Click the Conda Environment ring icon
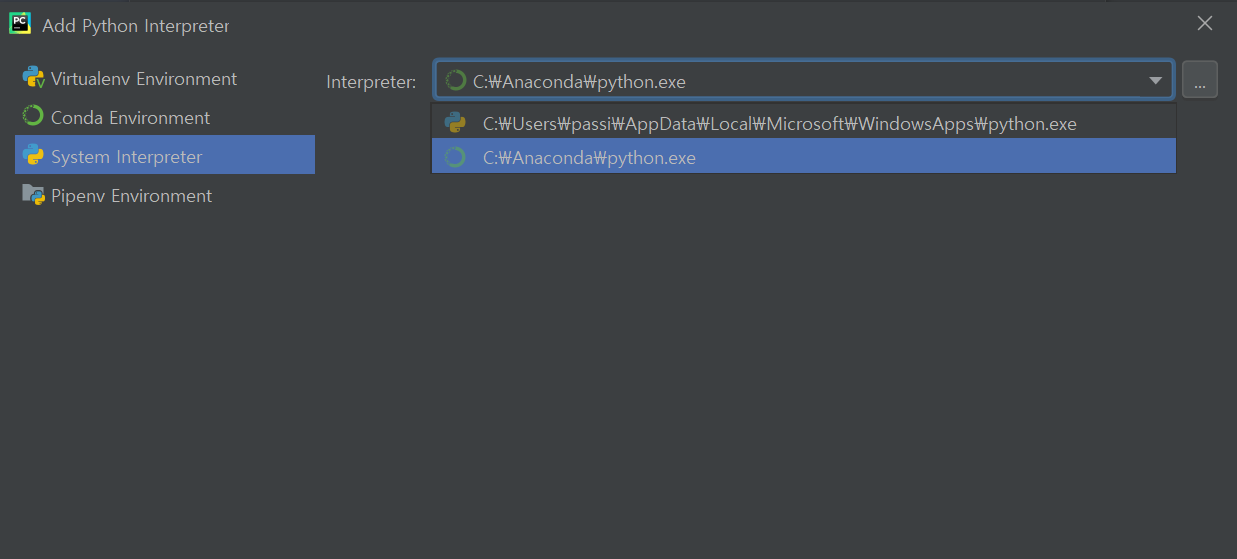Viewport: 1237px width, 559px height. 33,117
